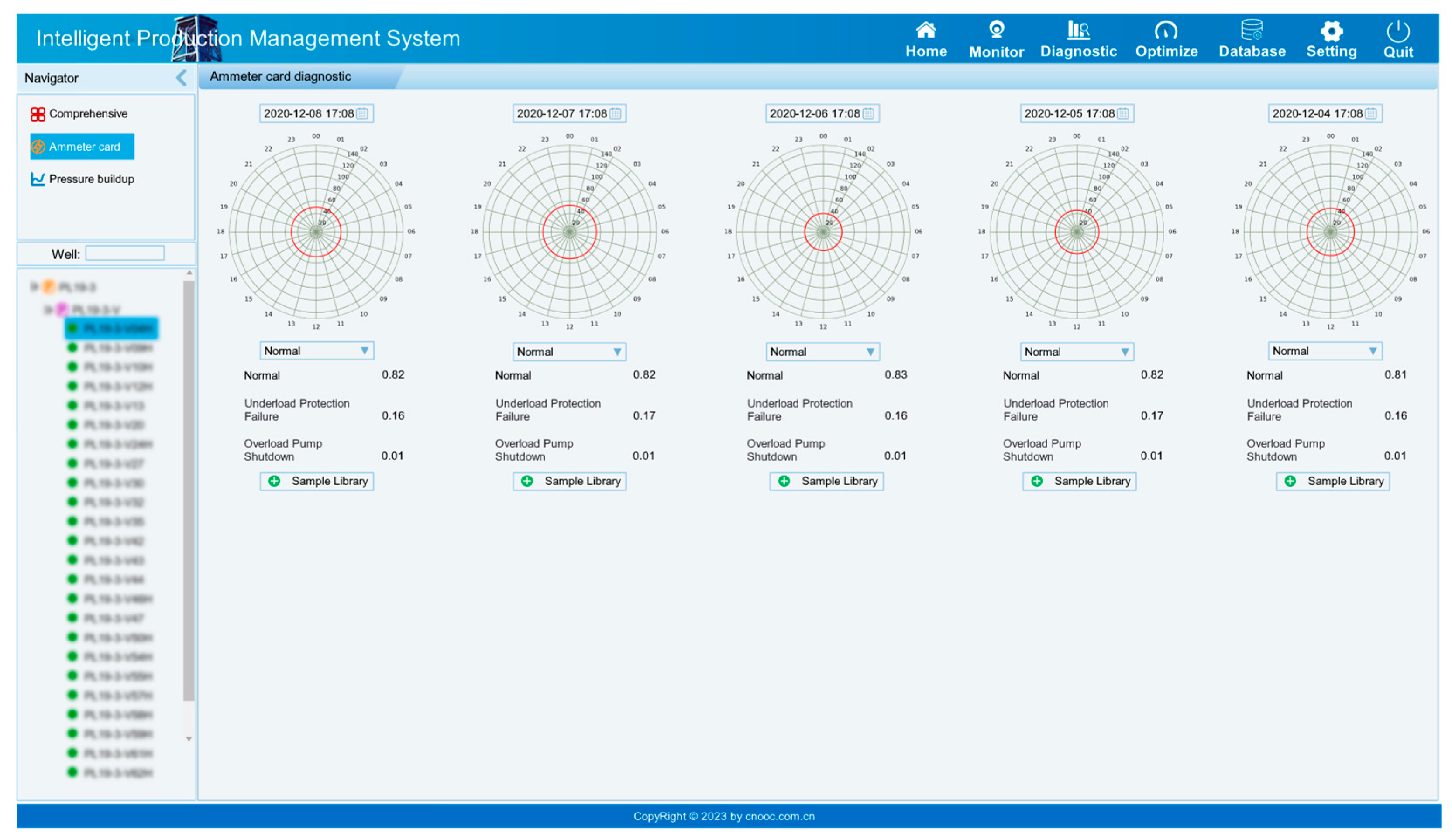
Task: Click green plus icon under 2020-12-08 card
Action: (x=275, y=481)
